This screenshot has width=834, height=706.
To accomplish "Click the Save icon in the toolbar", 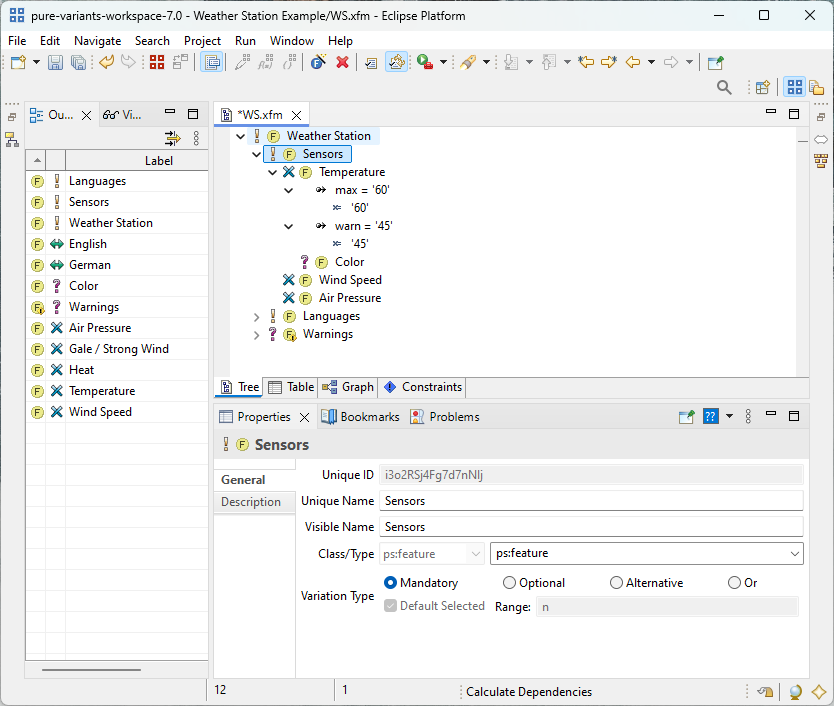I will pos(55,62).
